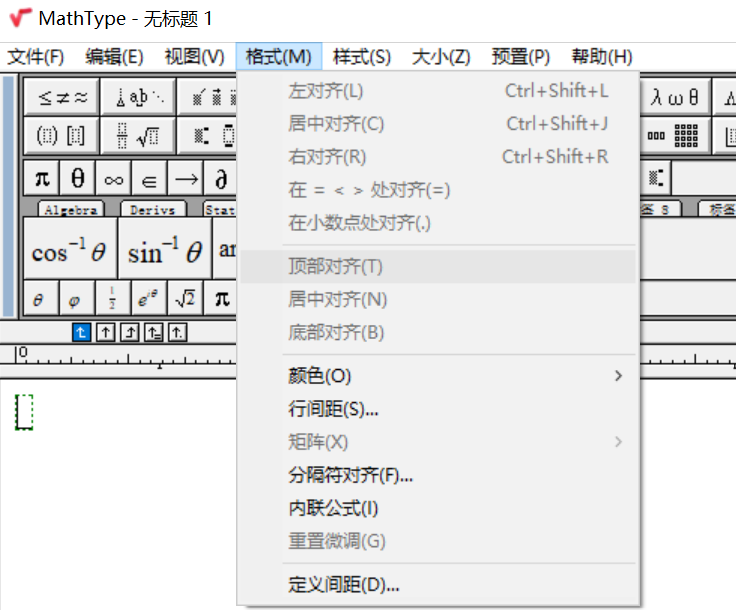Open the embellishments palette
The height and width of the screenshot is (610, 736).
click(207, 97)
